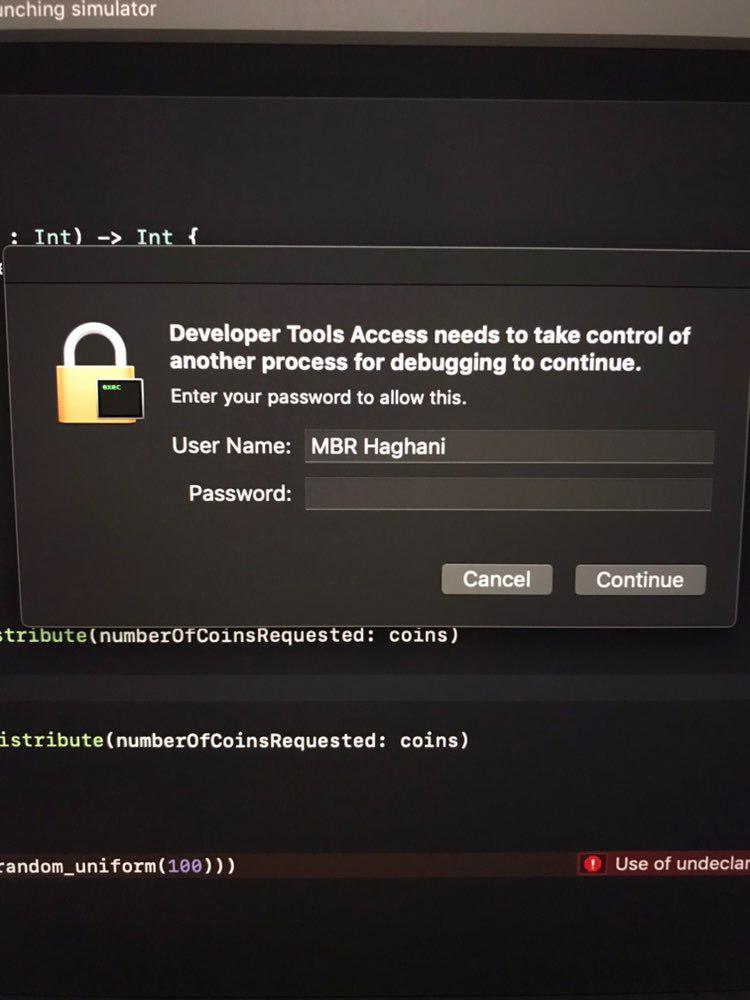
Task: Click the User Name field containing MBR Haghani
Action: click(509, 446)
